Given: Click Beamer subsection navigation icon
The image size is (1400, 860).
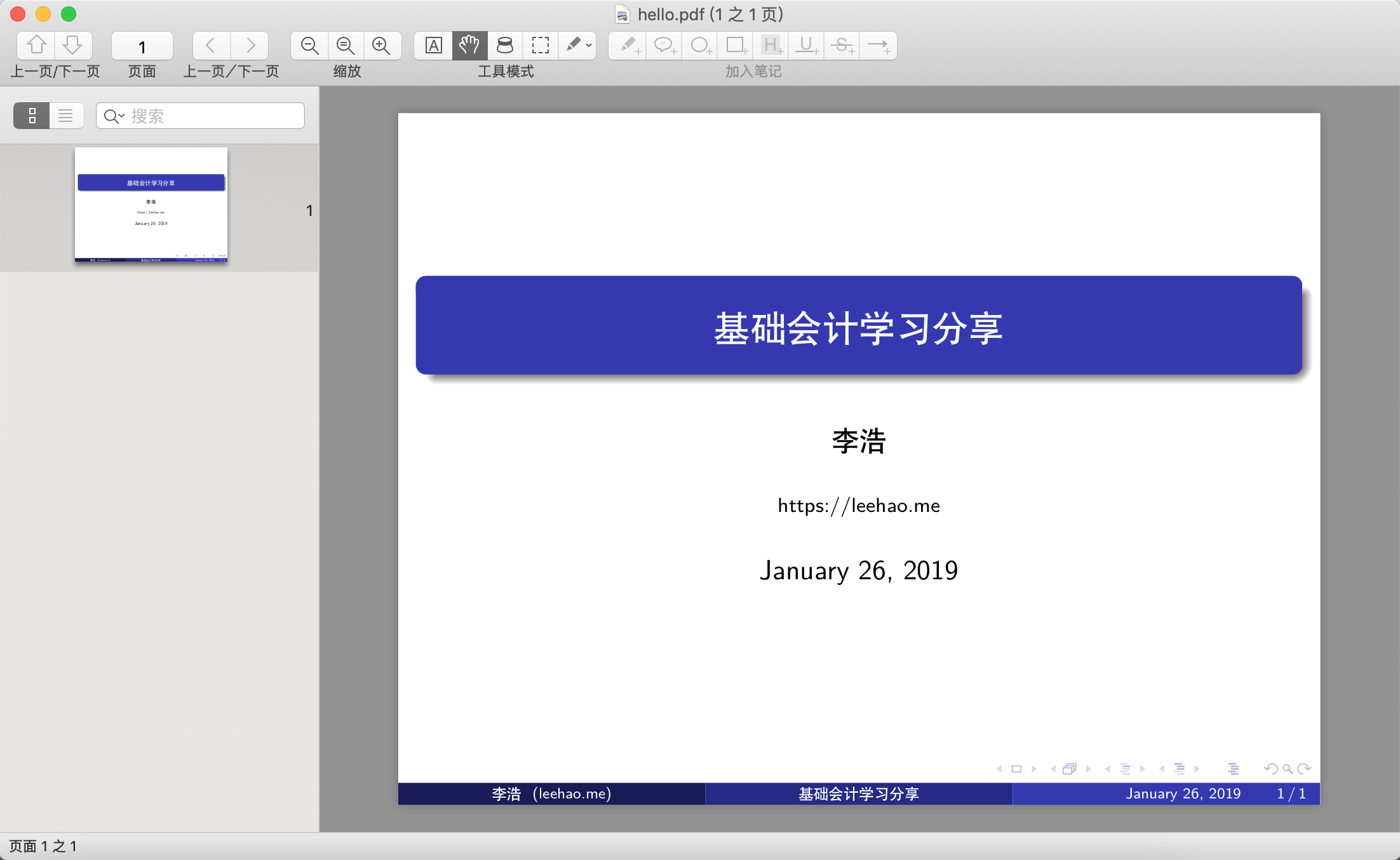Looking at the screenshot, I should [x=1125, y=769].
